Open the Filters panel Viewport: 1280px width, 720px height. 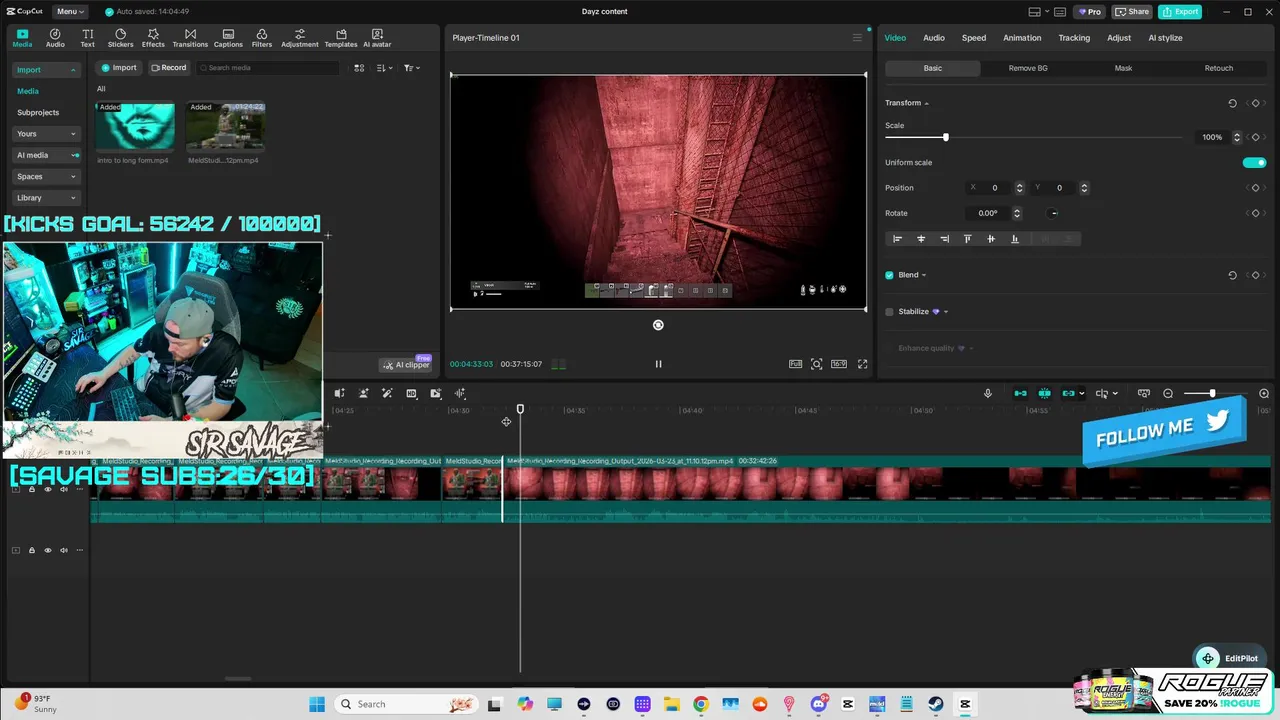click(262, 38)
